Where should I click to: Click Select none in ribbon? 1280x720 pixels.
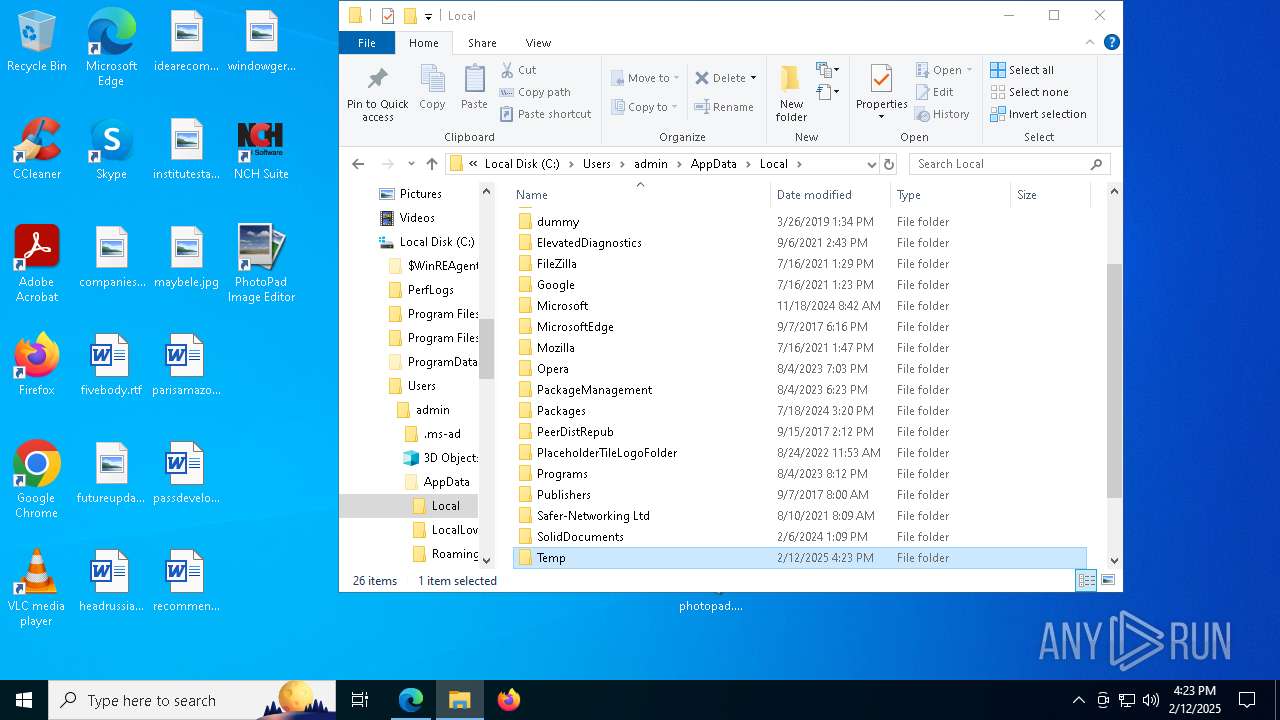[x=1029, y=92]
